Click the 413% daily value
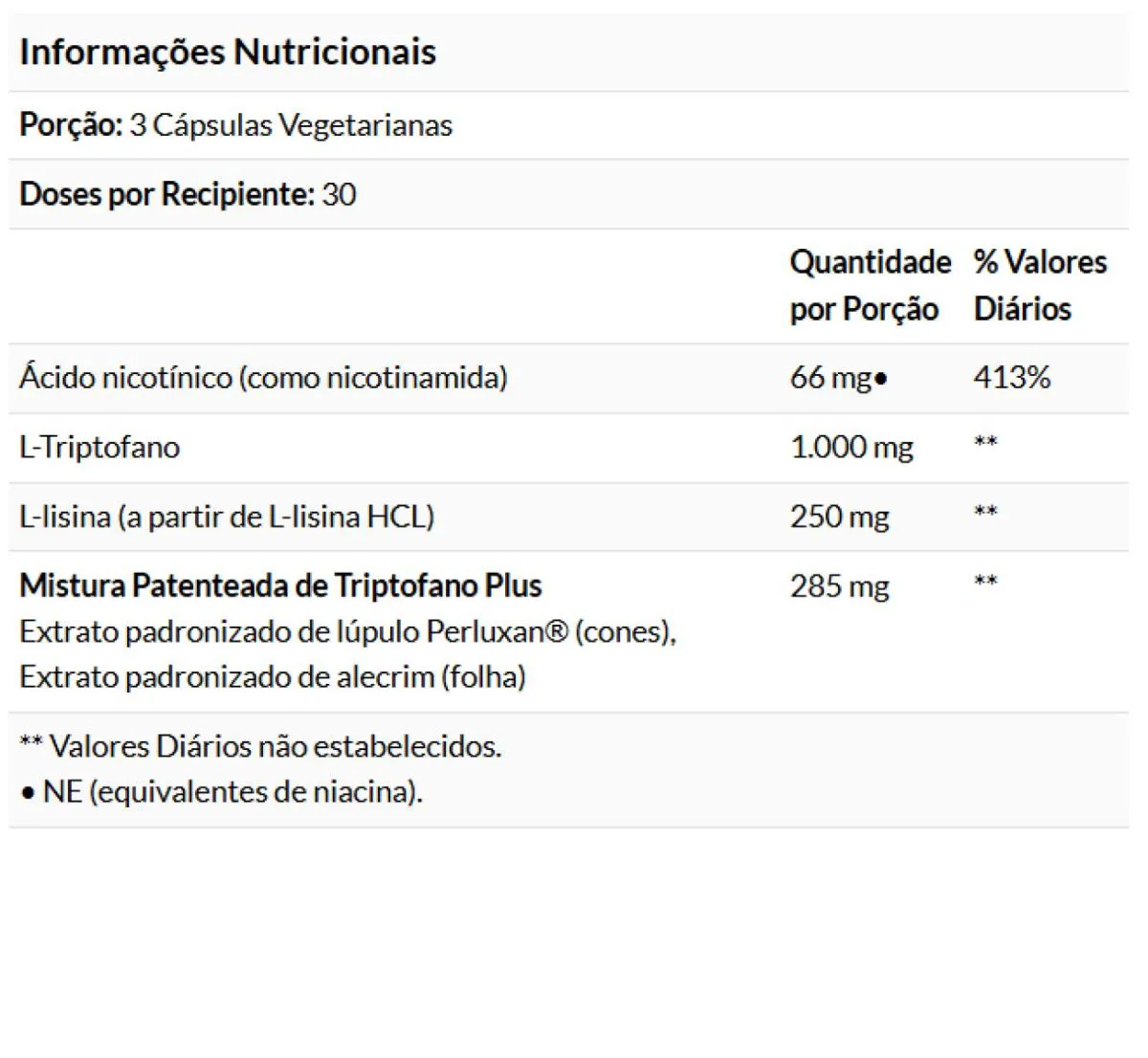Viewport: 1148px width, 1058px height. click(1012, 378)
